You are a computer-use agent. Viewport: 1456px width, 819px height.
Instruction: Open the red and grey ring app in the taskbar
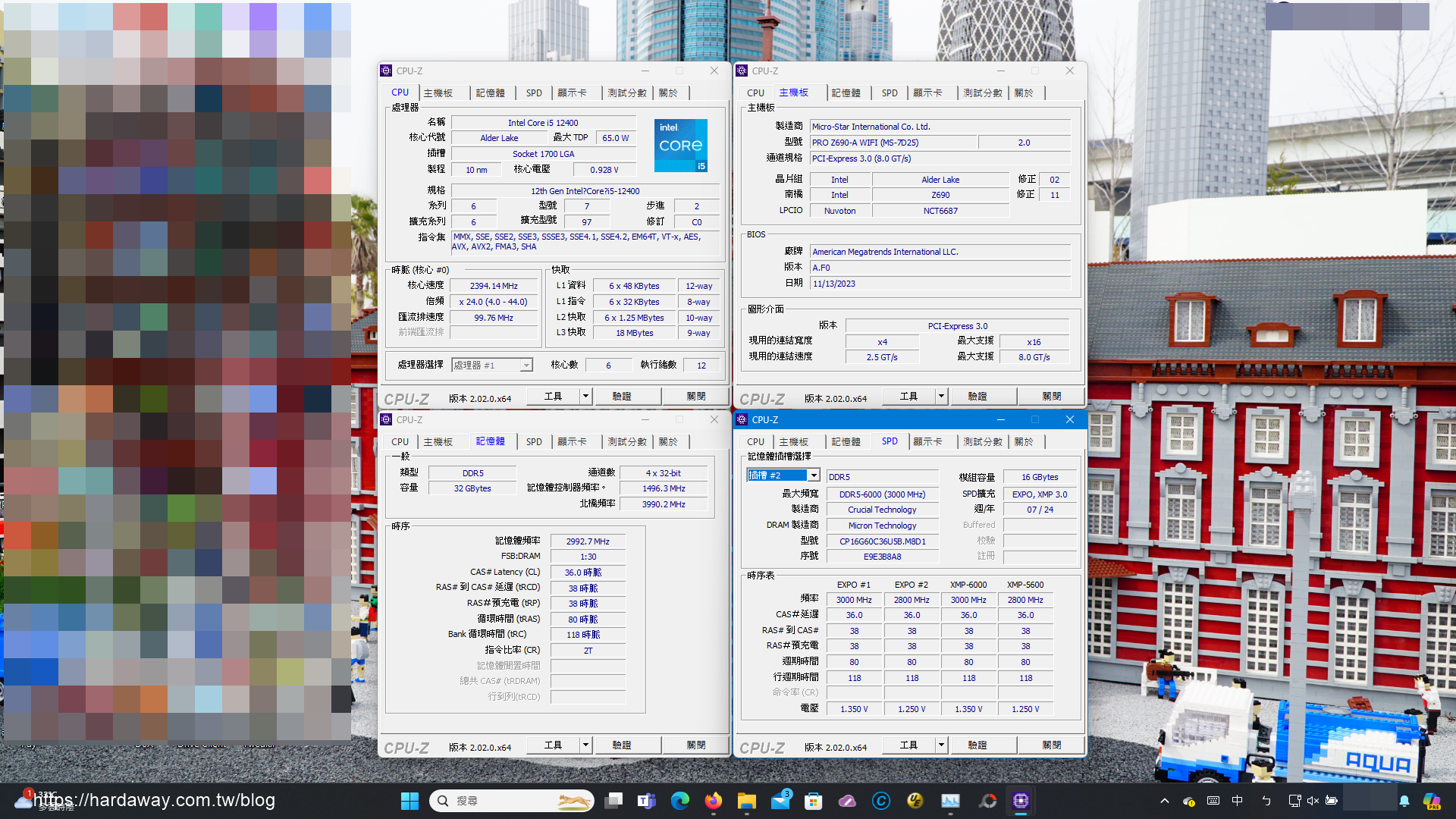pyautogui.click(x=987, y=801)
